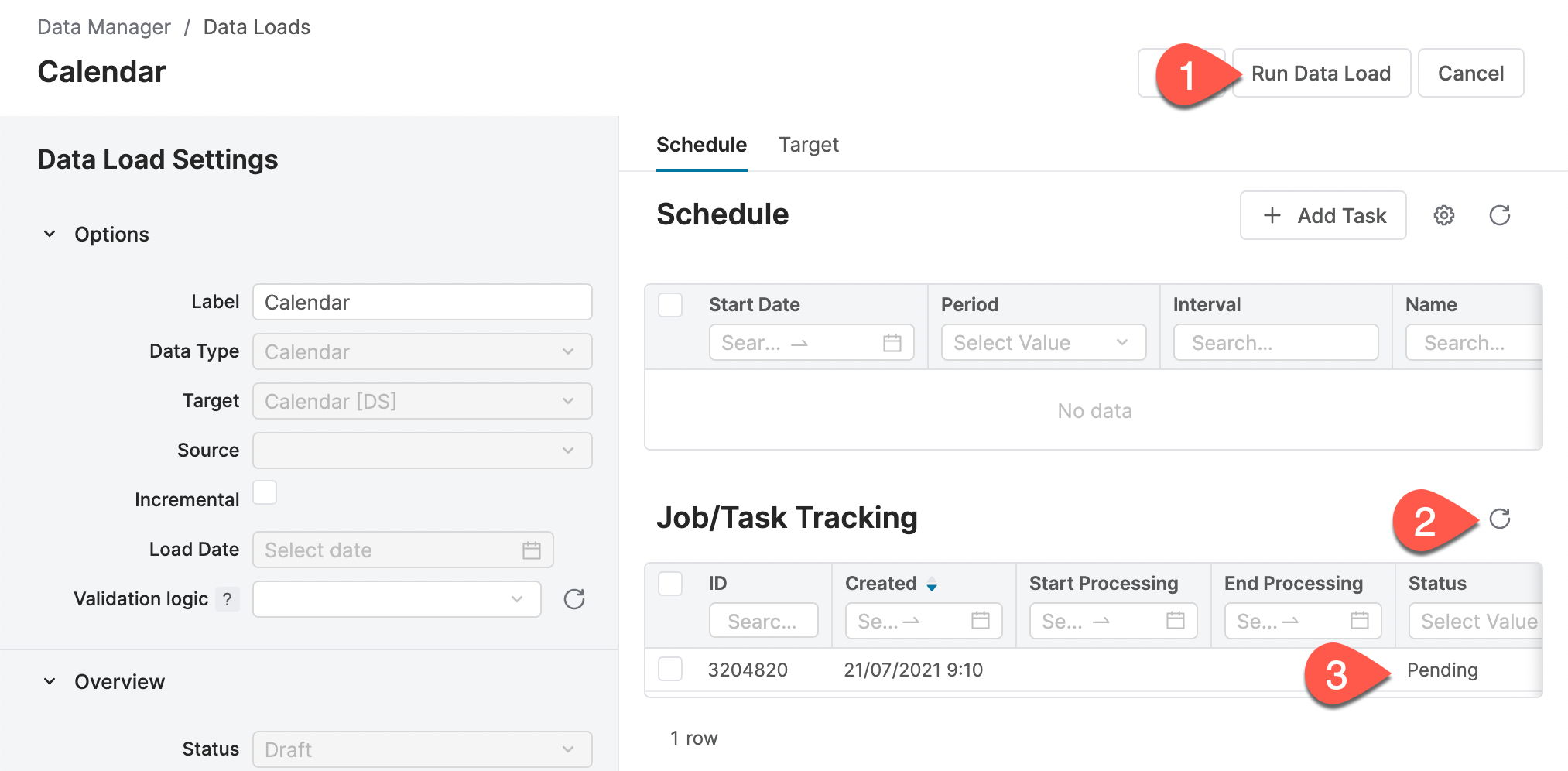Viewport: 1568px width, 771px height.
Task: Open the Data Loads breadcrumb page
Action: [257, 26]
